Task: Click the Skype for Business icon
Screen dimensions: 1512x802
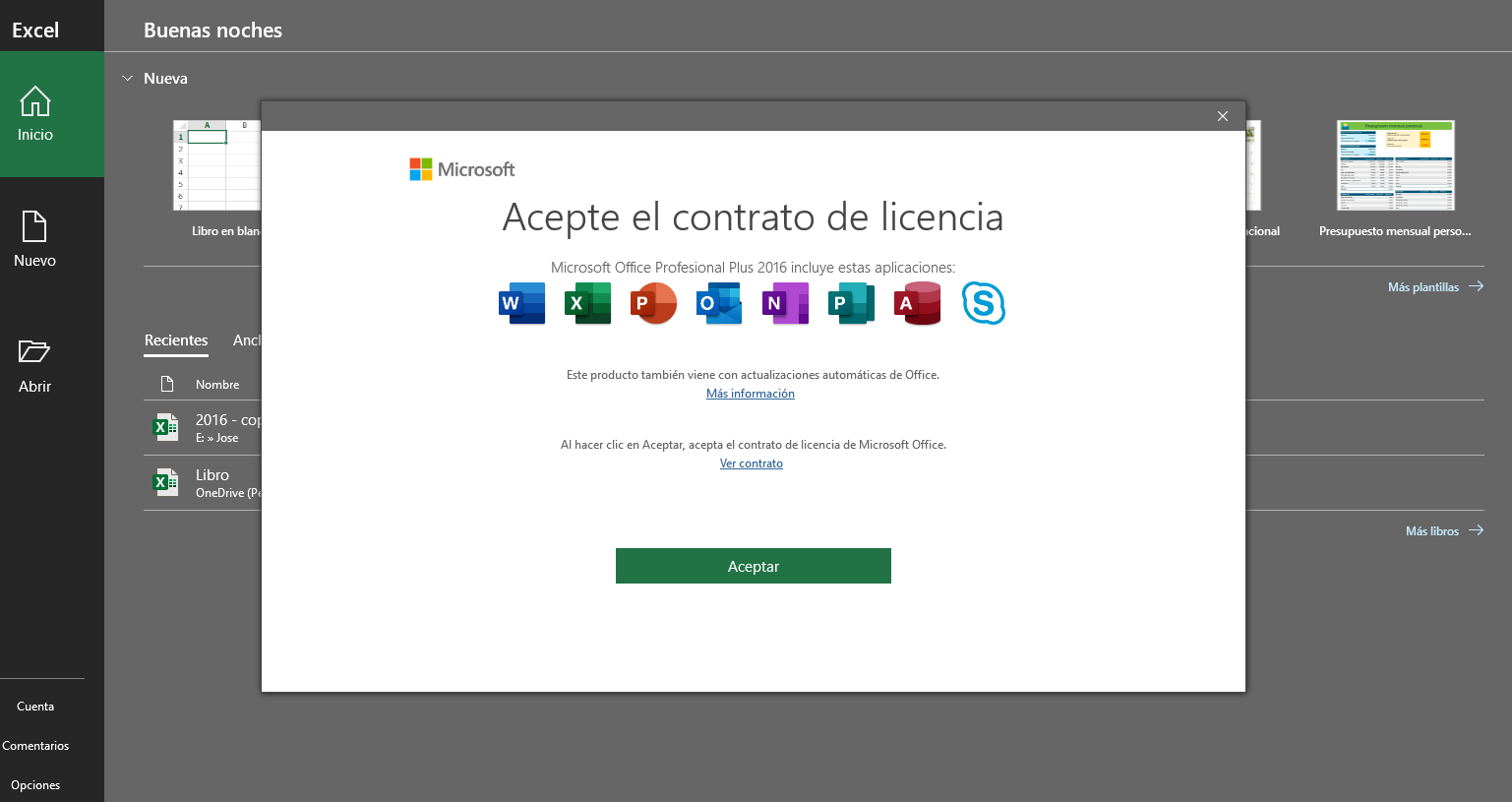Action: pos(983,303)
